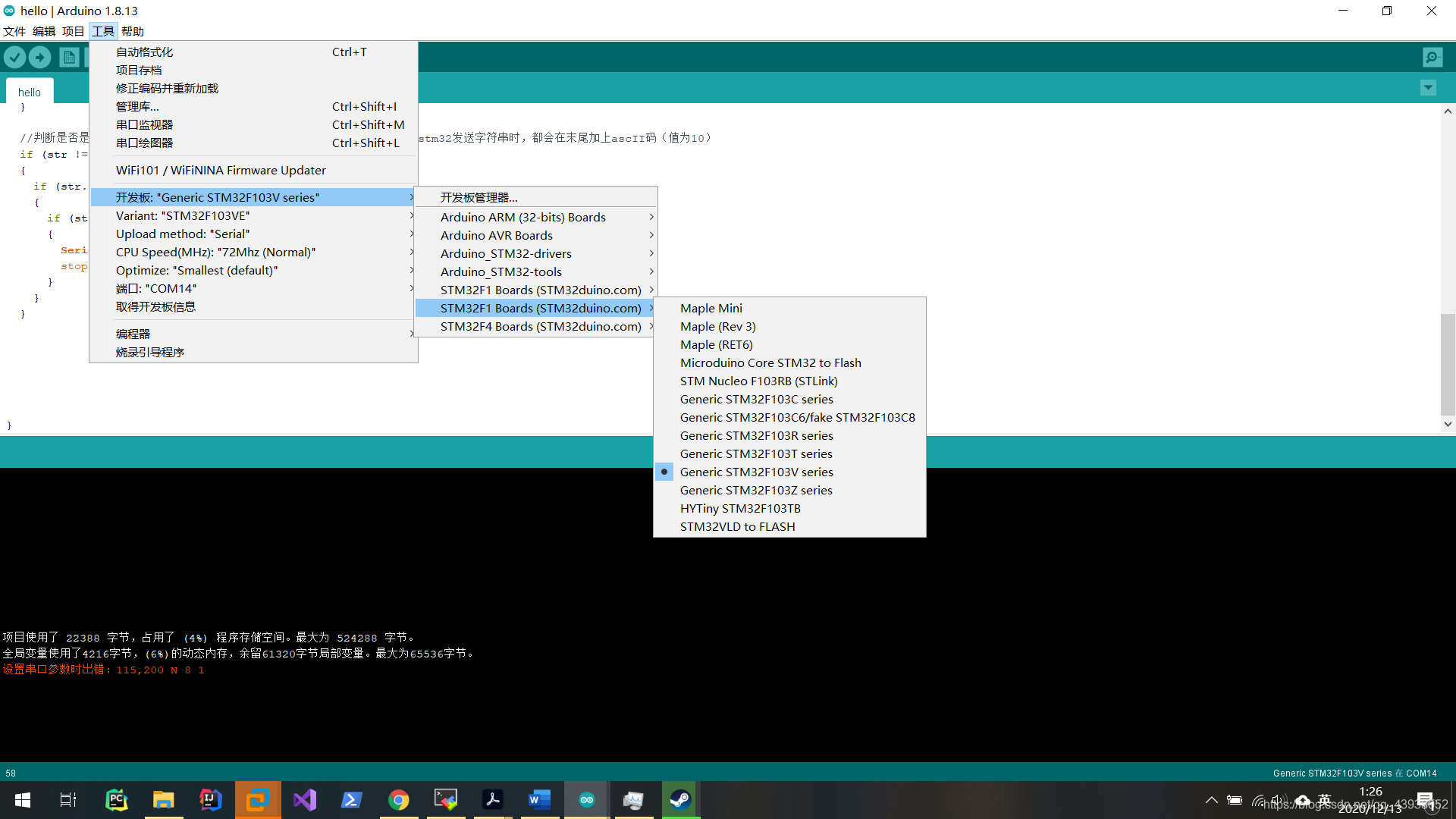
Task: Expand Arduino_STM32-tools submenu
Action: click(535, 271)
